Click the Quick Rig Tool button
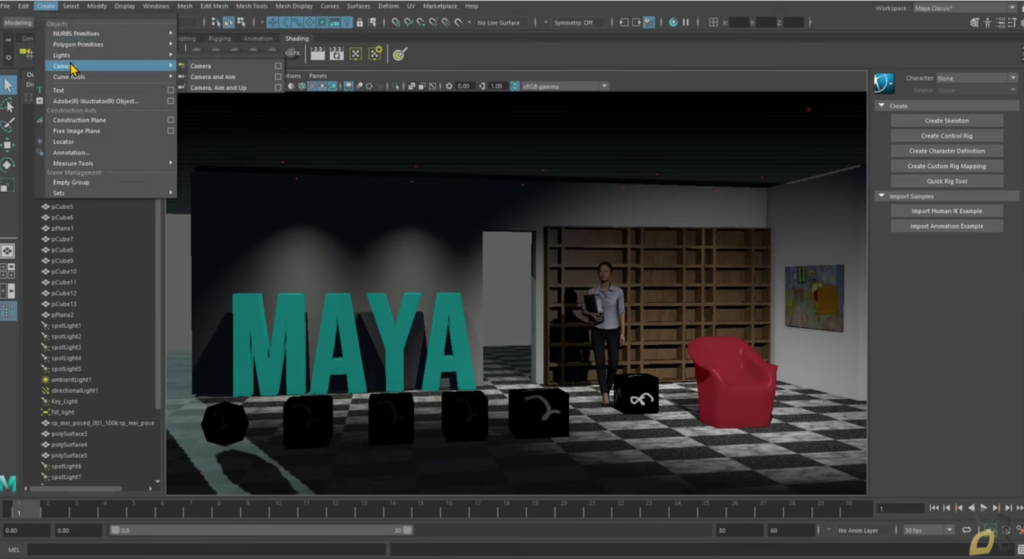 click(946, 181)
